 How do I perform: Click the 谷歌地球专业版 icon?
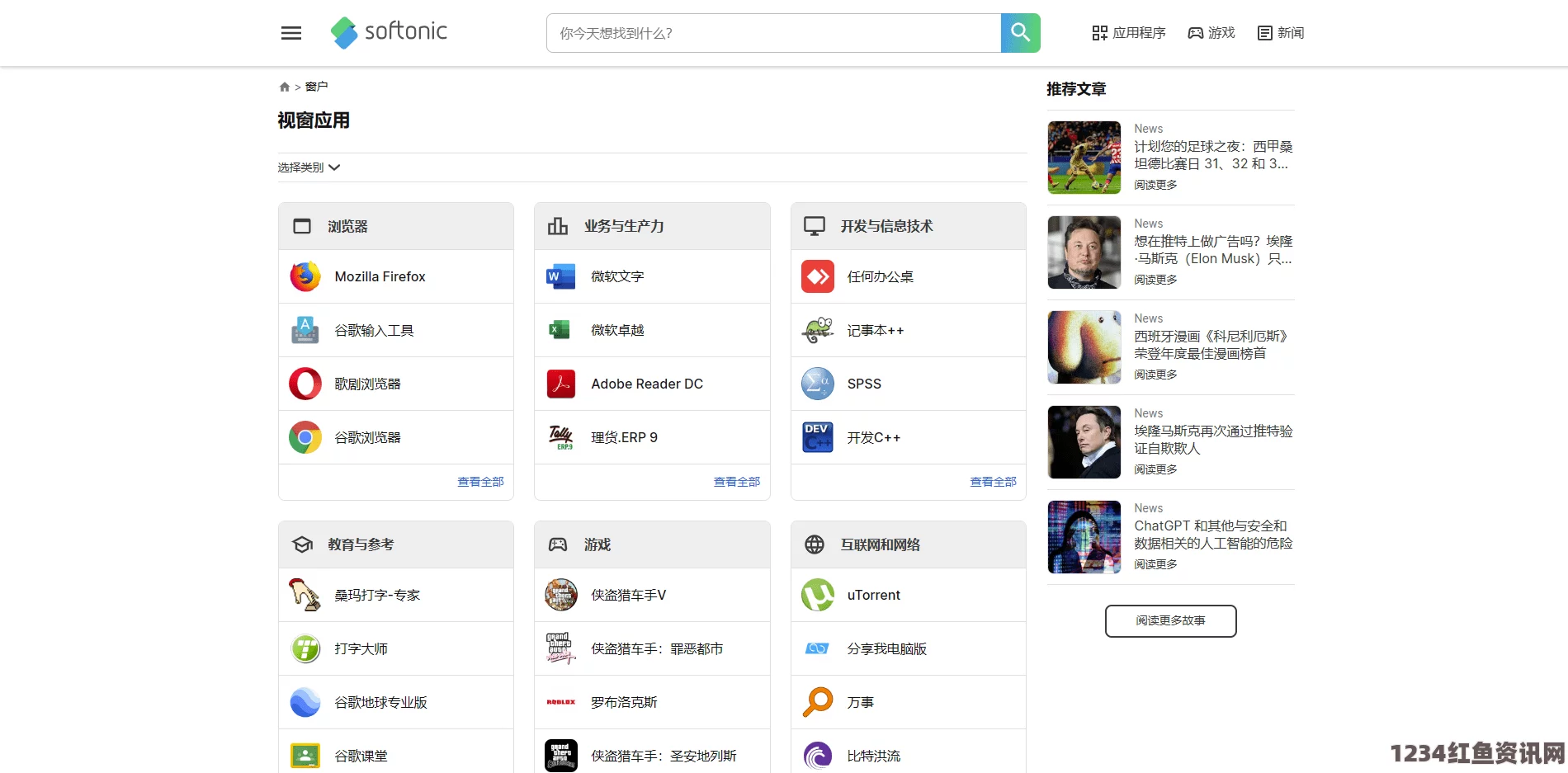pyautogui.click(x=305, y=702)
